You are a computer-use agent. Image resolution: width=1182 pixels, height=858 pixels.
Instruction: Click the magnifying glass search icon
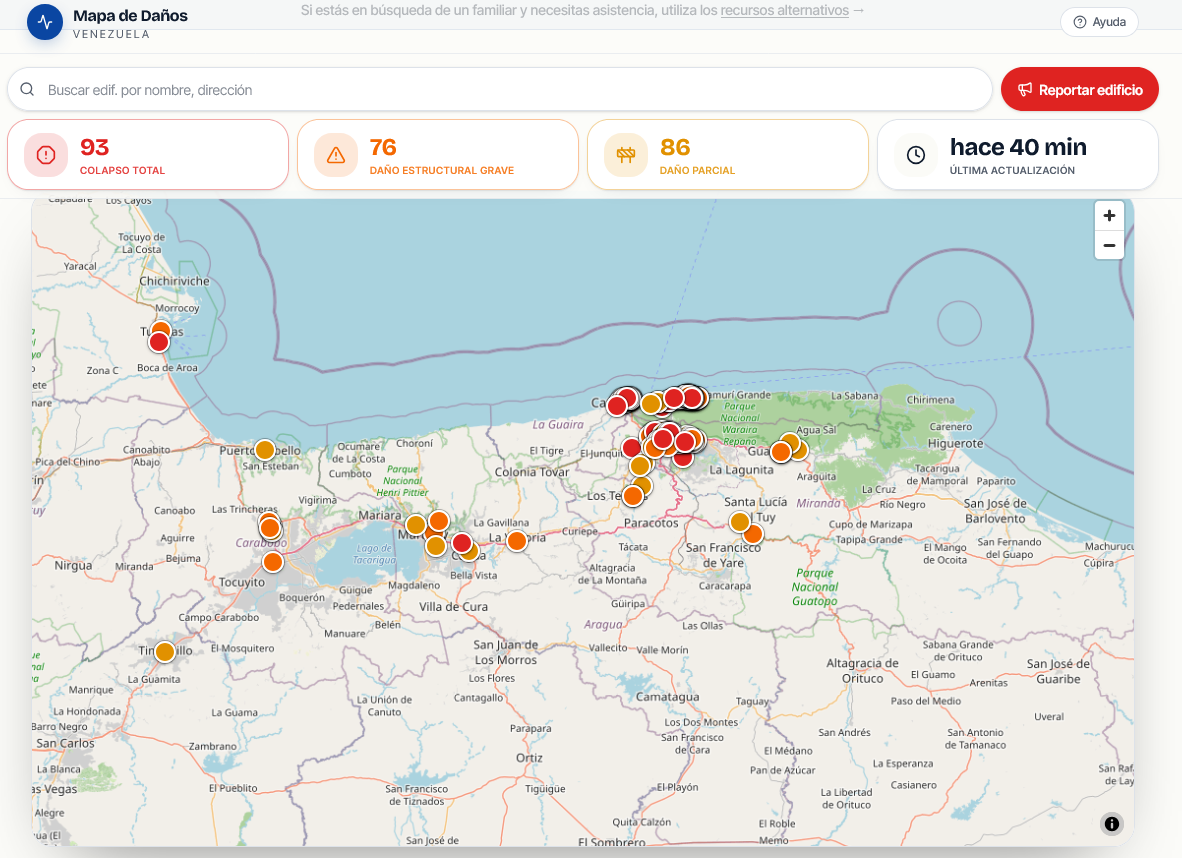click(x=27, y=90)
